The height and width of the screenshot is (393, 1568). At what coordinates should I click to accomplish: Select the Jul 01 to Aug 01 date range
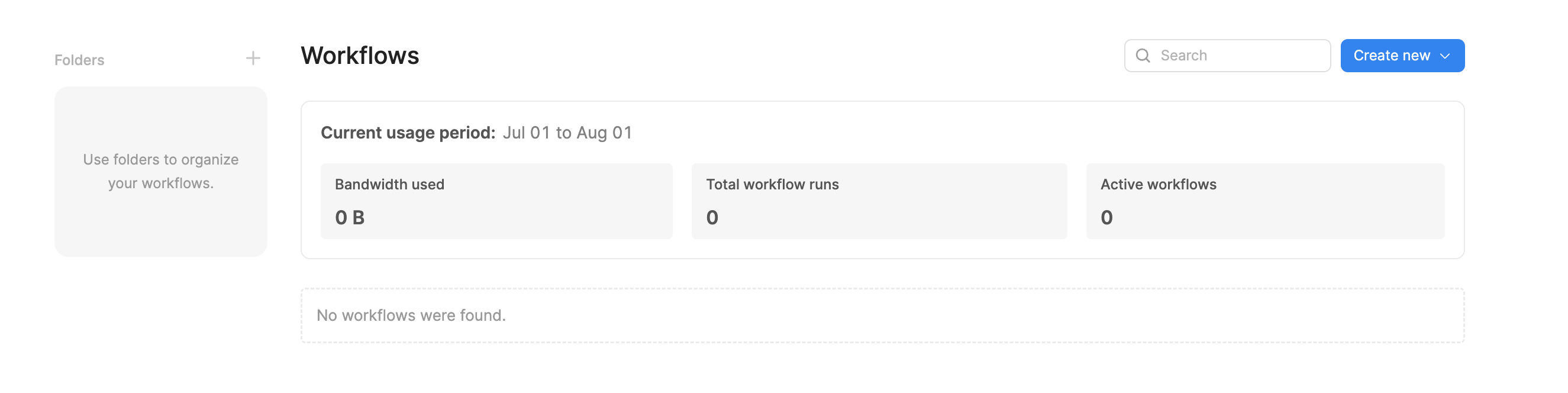point(567,132)
